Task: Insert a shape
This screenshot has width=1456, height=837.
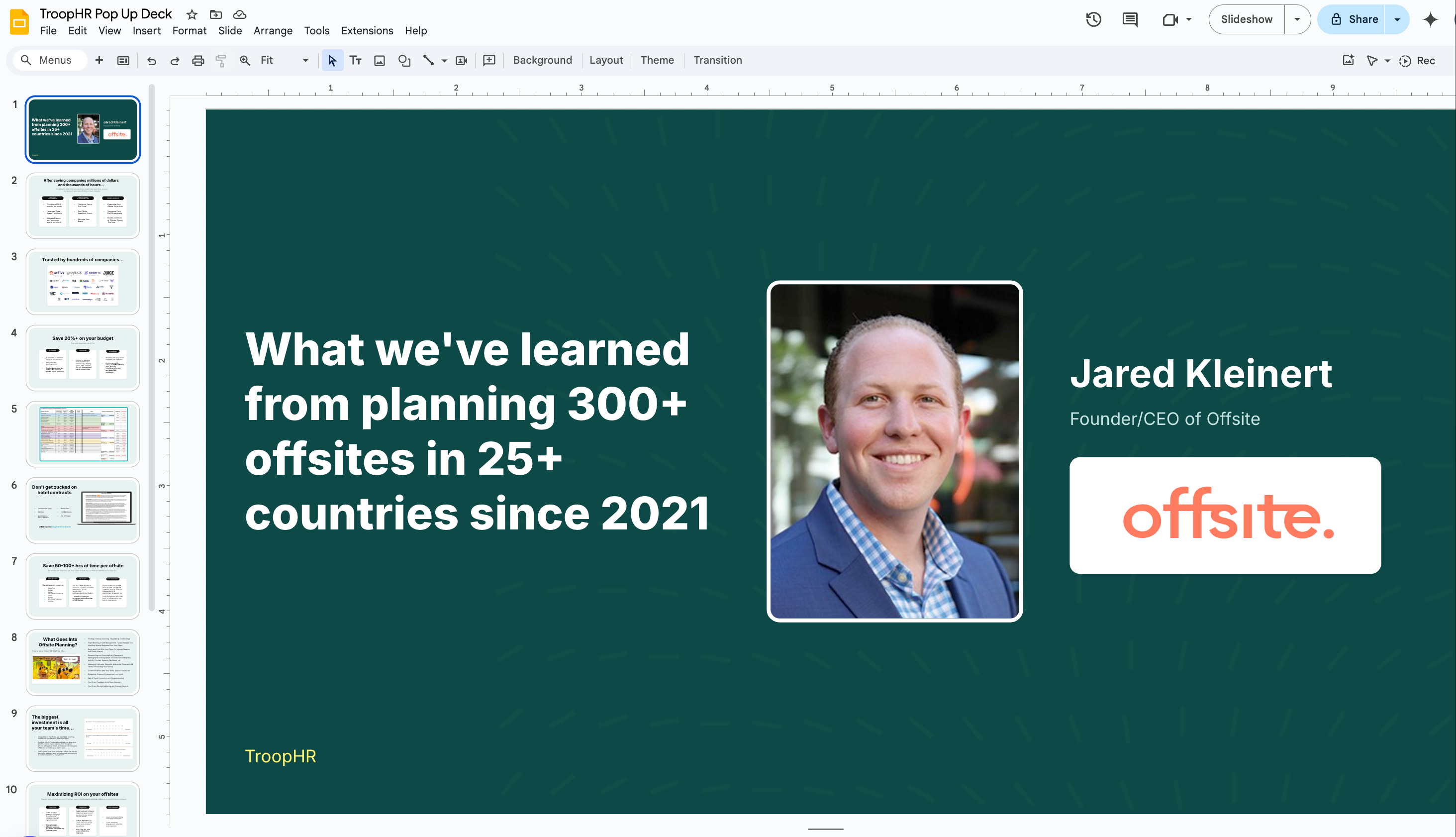Action: [404, 60]
